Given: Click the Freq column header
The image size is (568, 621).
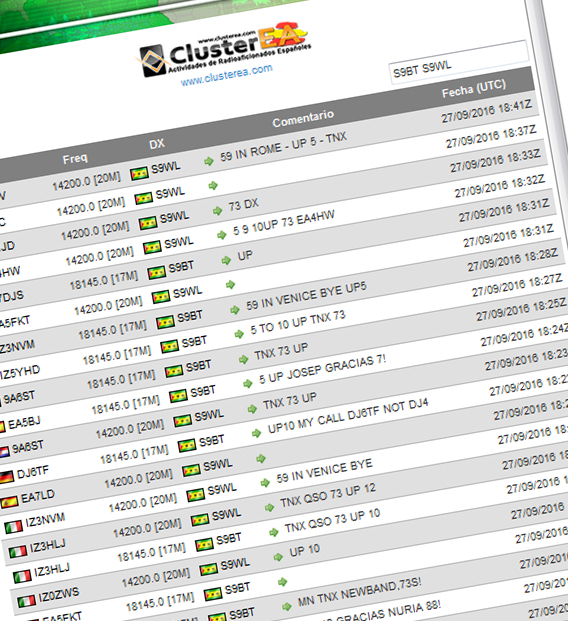Looking at the screenshot, I should [x=75, y=158].
